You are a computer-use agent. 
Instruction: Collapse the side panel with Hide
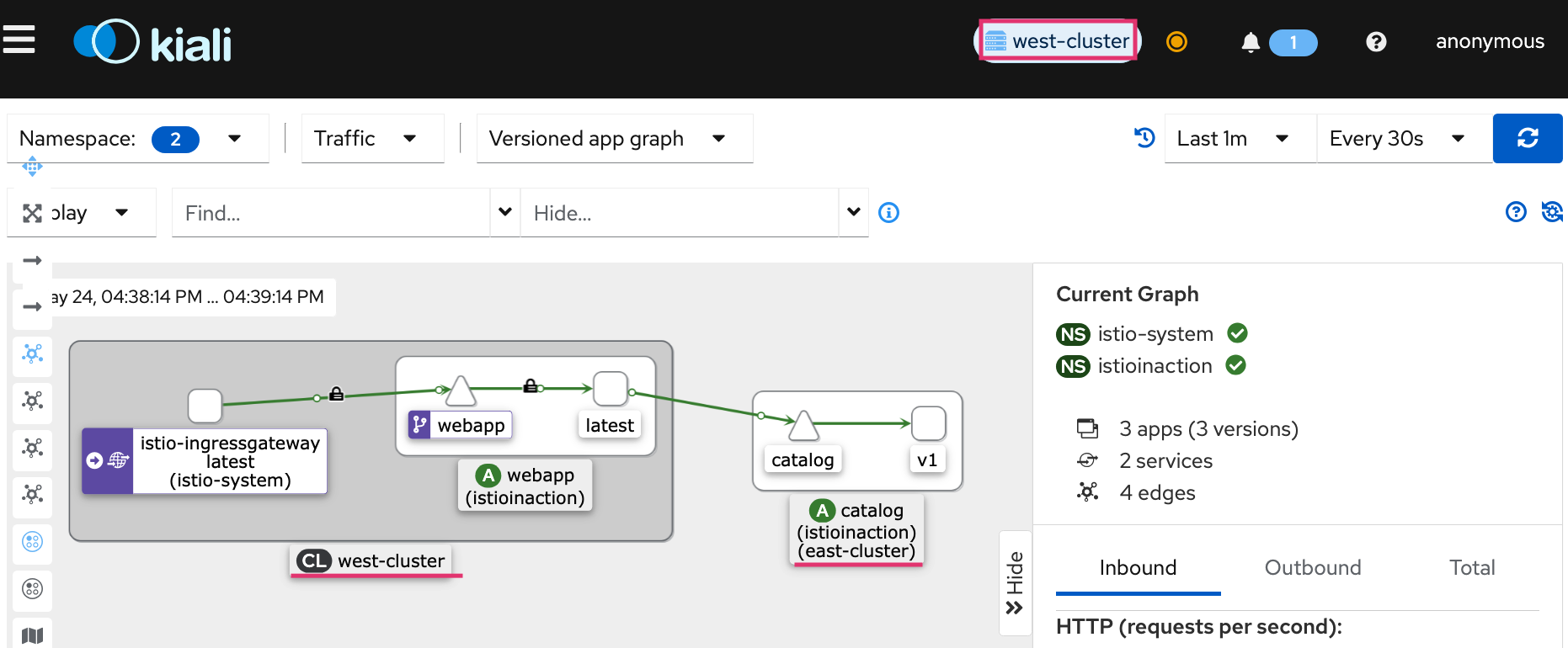point(1015,582)
